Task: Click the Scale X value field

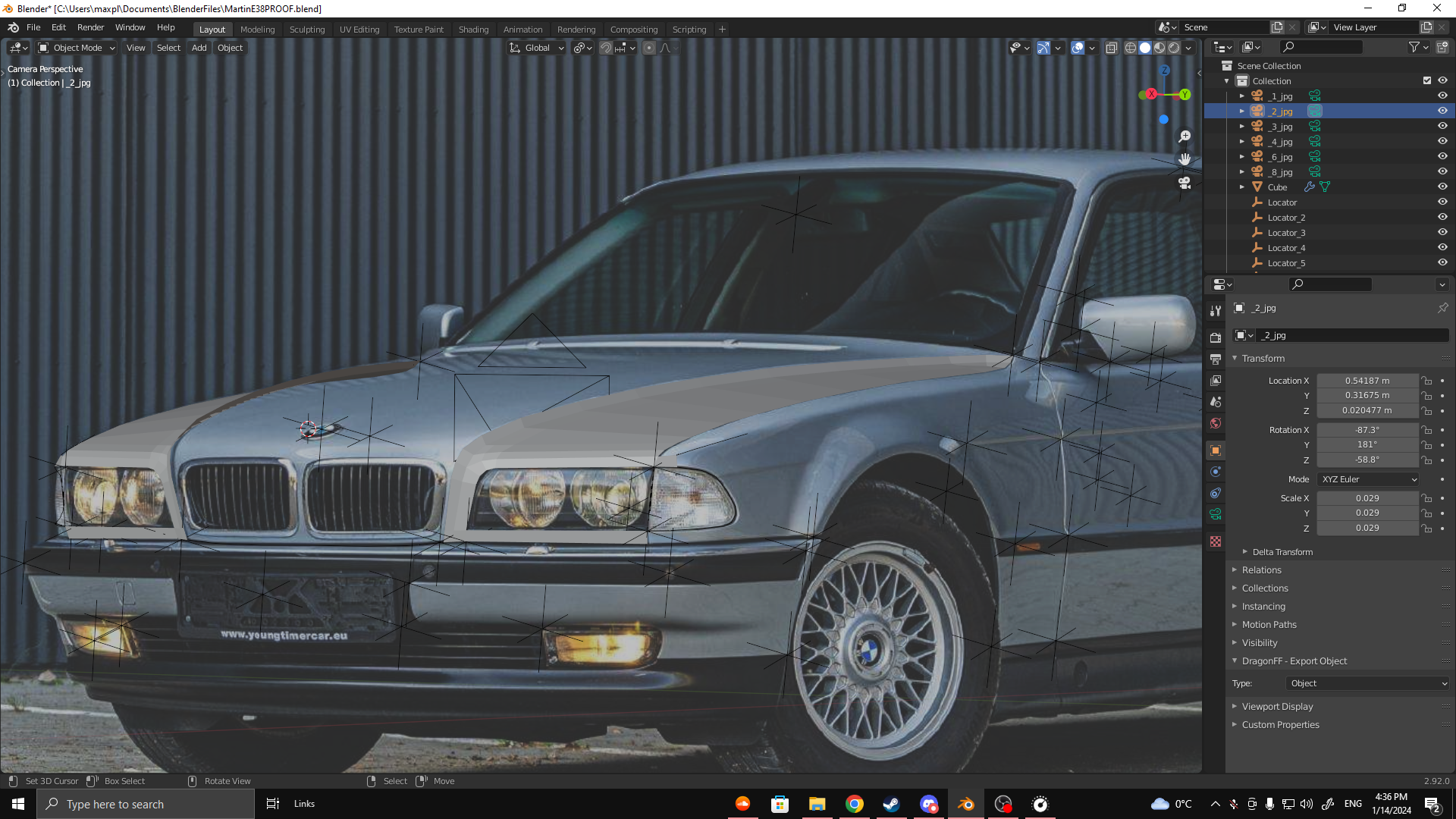Action: 1367,498
